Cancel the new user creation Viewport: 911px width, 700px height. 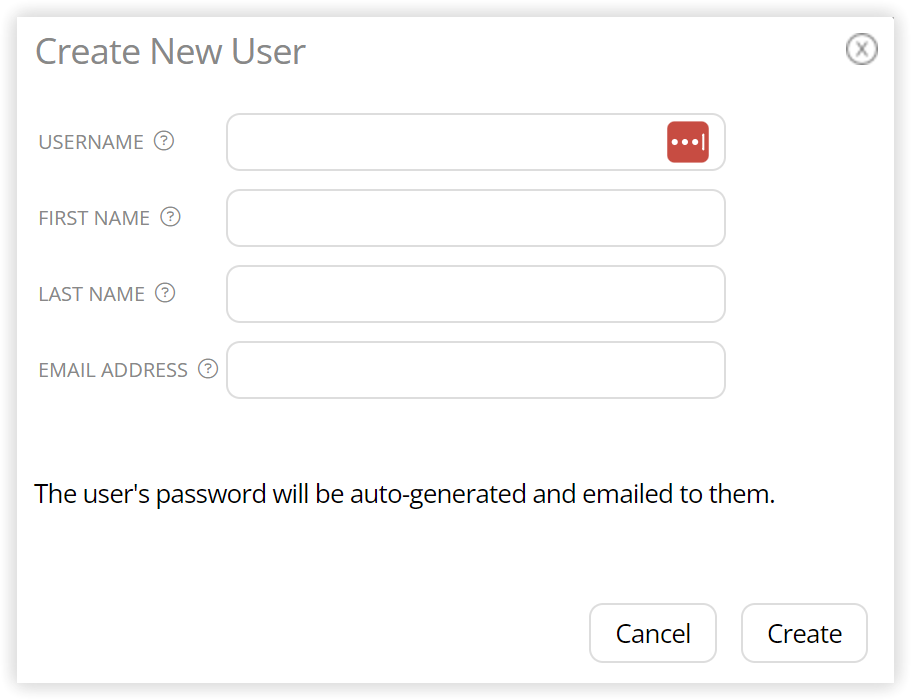(652, 633)
